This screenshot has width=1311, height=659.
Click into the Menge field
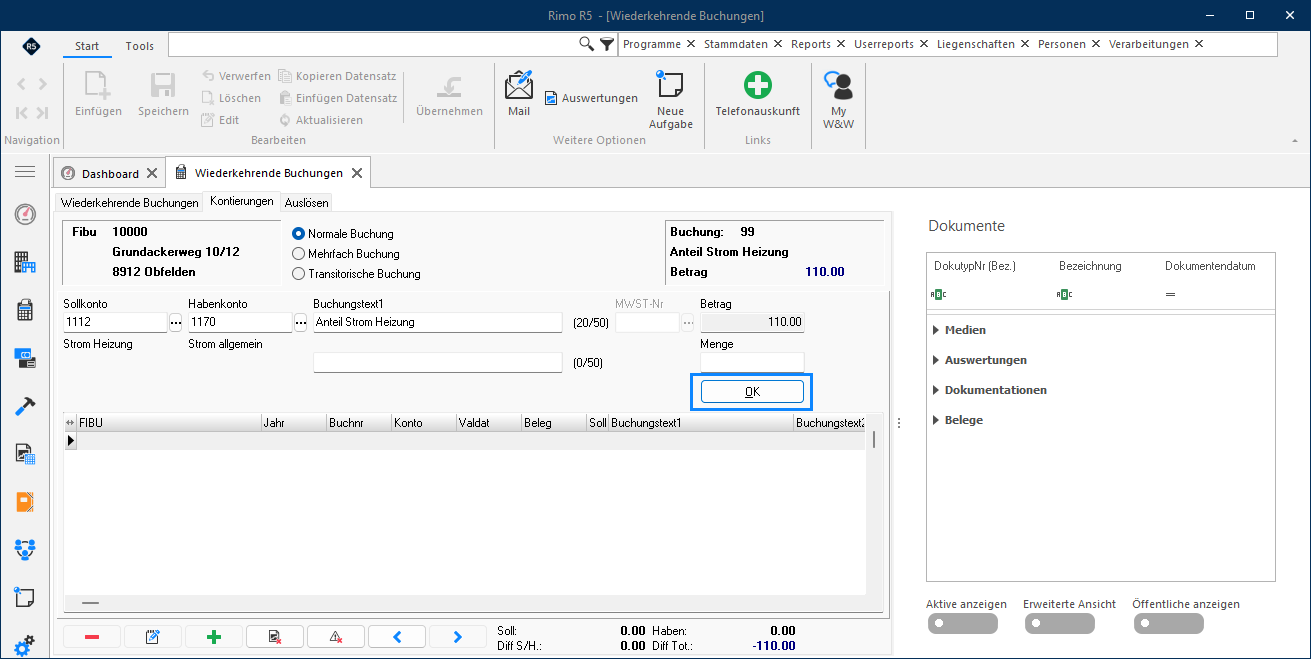[752, 362]
